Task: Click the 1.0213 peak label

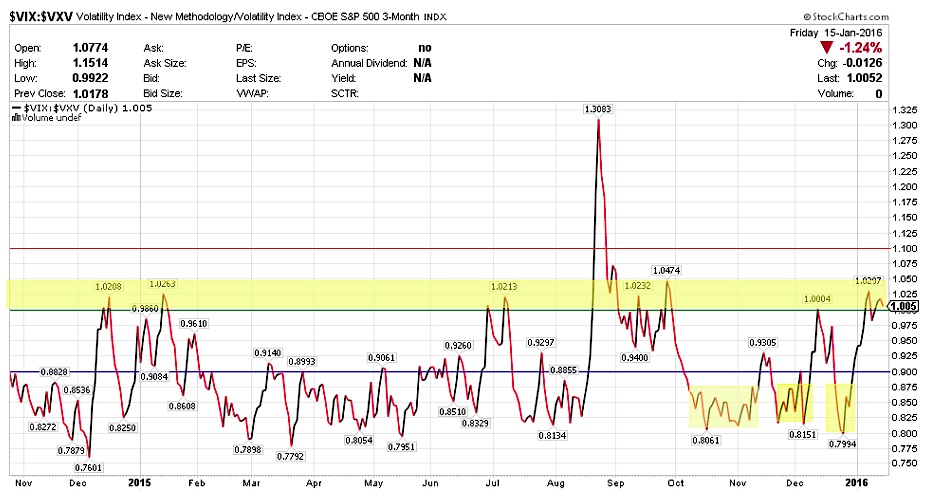Action: click(x=504, y=286)
